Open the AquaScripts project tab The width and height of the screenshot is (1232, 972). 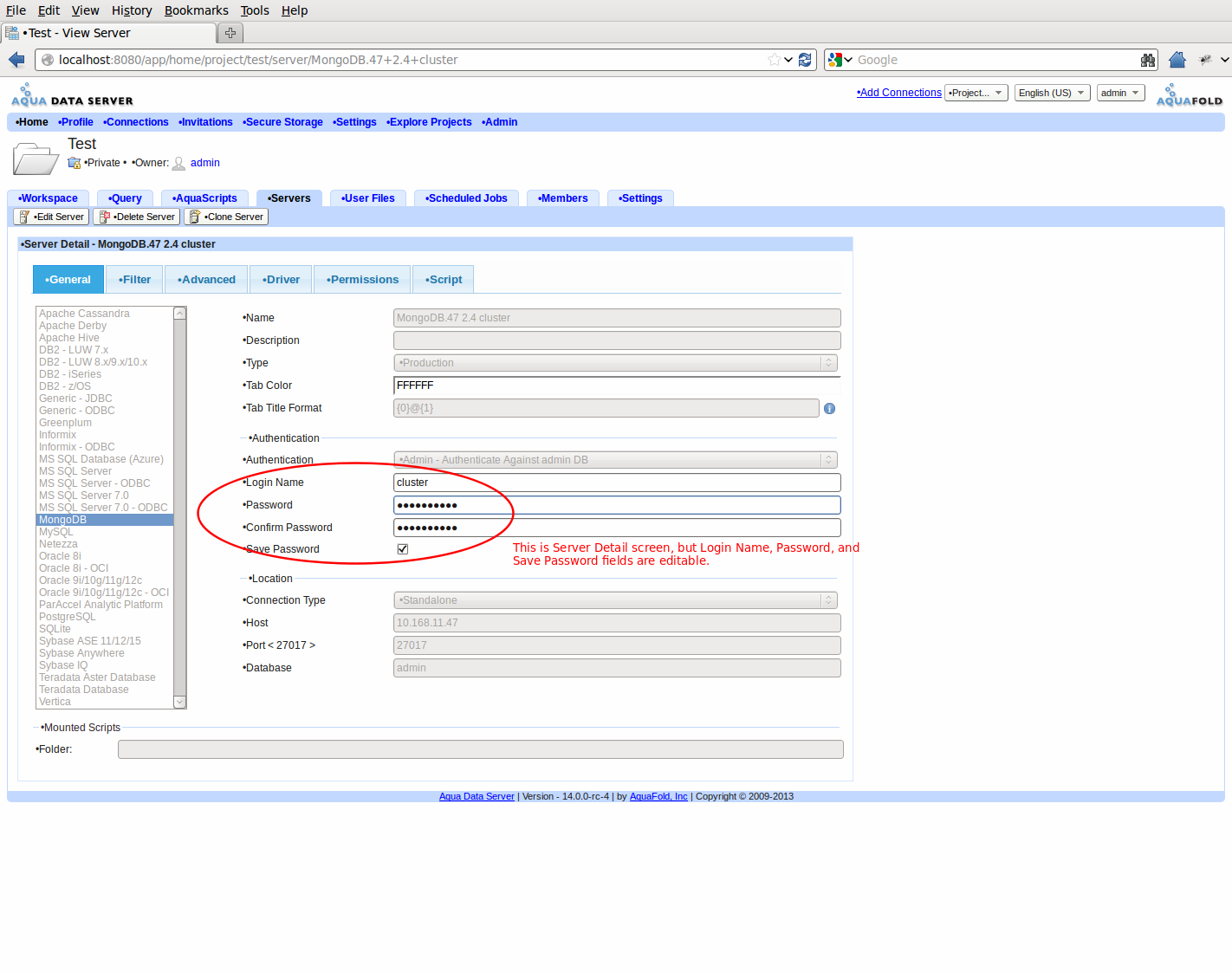(204, 198)
